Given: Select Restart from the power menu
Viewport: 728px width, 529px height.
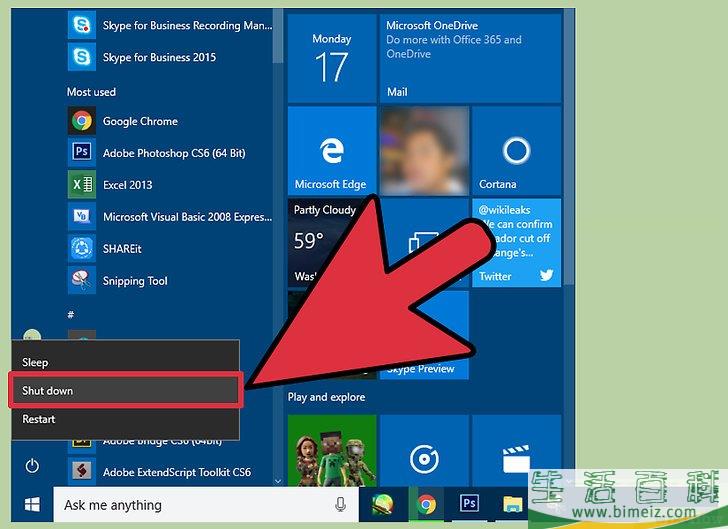Looking at the screenshot, I should pos(40,419).
